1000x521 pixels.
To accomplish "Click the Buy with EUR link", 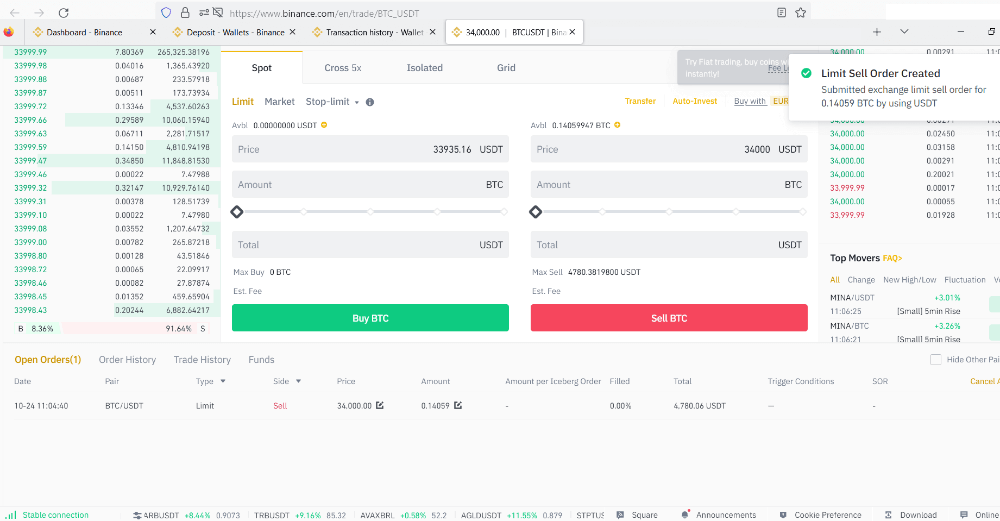I will tap(761, 101).
